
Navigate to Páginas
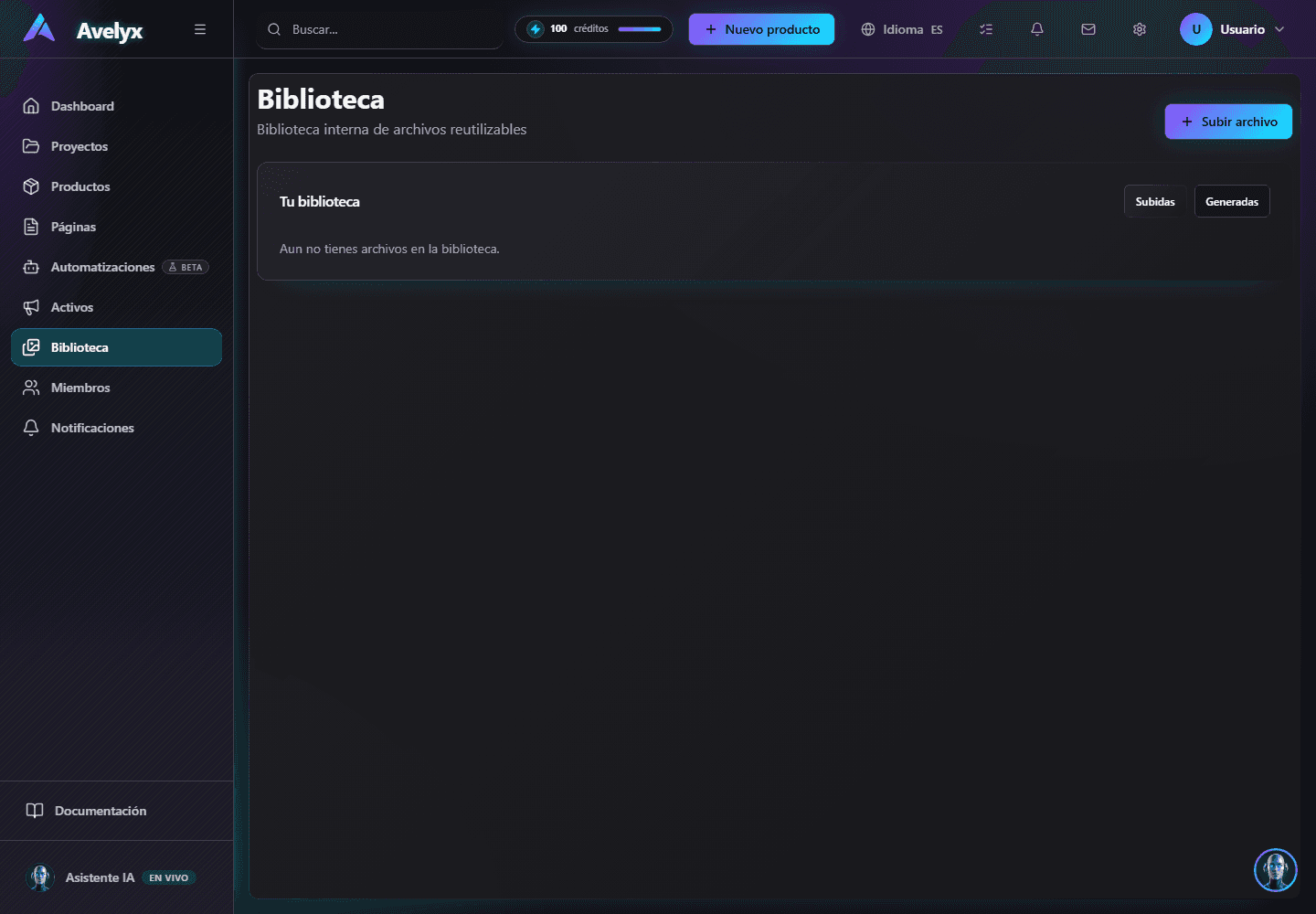pyautogui.click(x=116, y=227)
